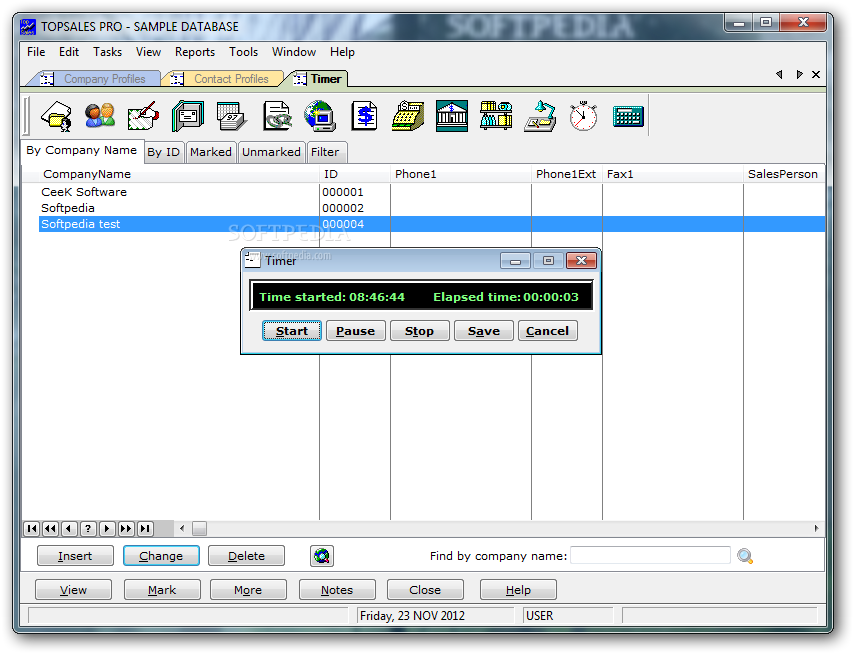Viewport: 854px width, 654px height.
Task: Open the Edit menu
Action: [69, 52]
